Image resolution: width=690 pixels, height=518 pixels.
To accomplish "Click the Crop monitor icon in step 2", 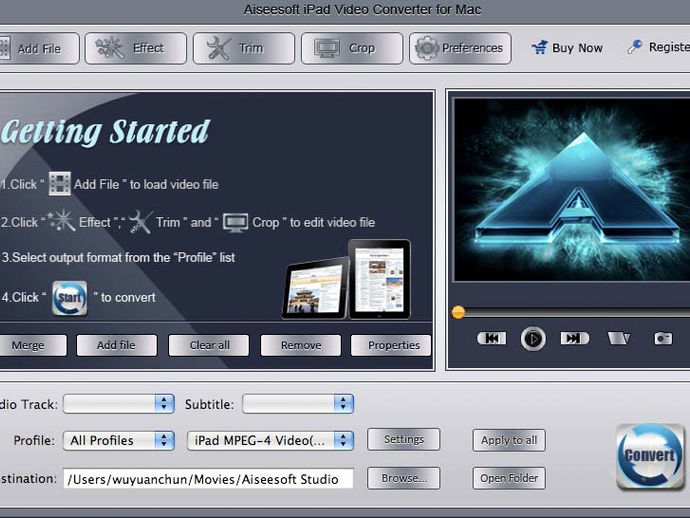I will click(235, 222).
